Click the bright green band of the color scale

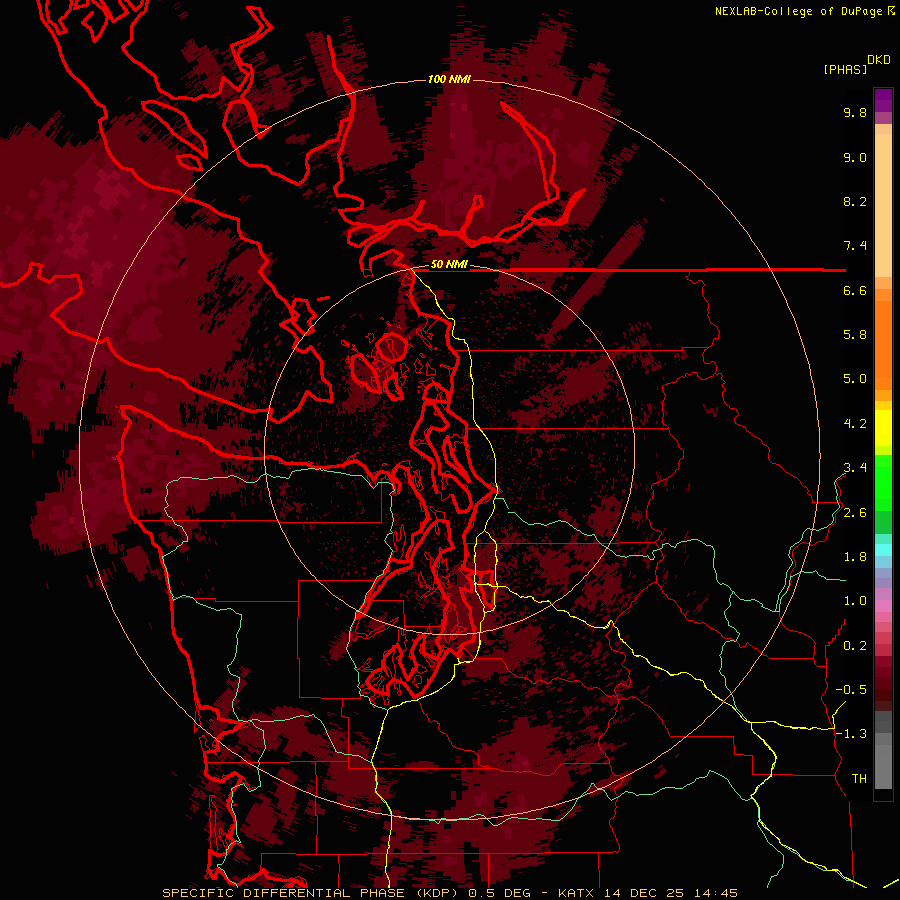[883, 481]
